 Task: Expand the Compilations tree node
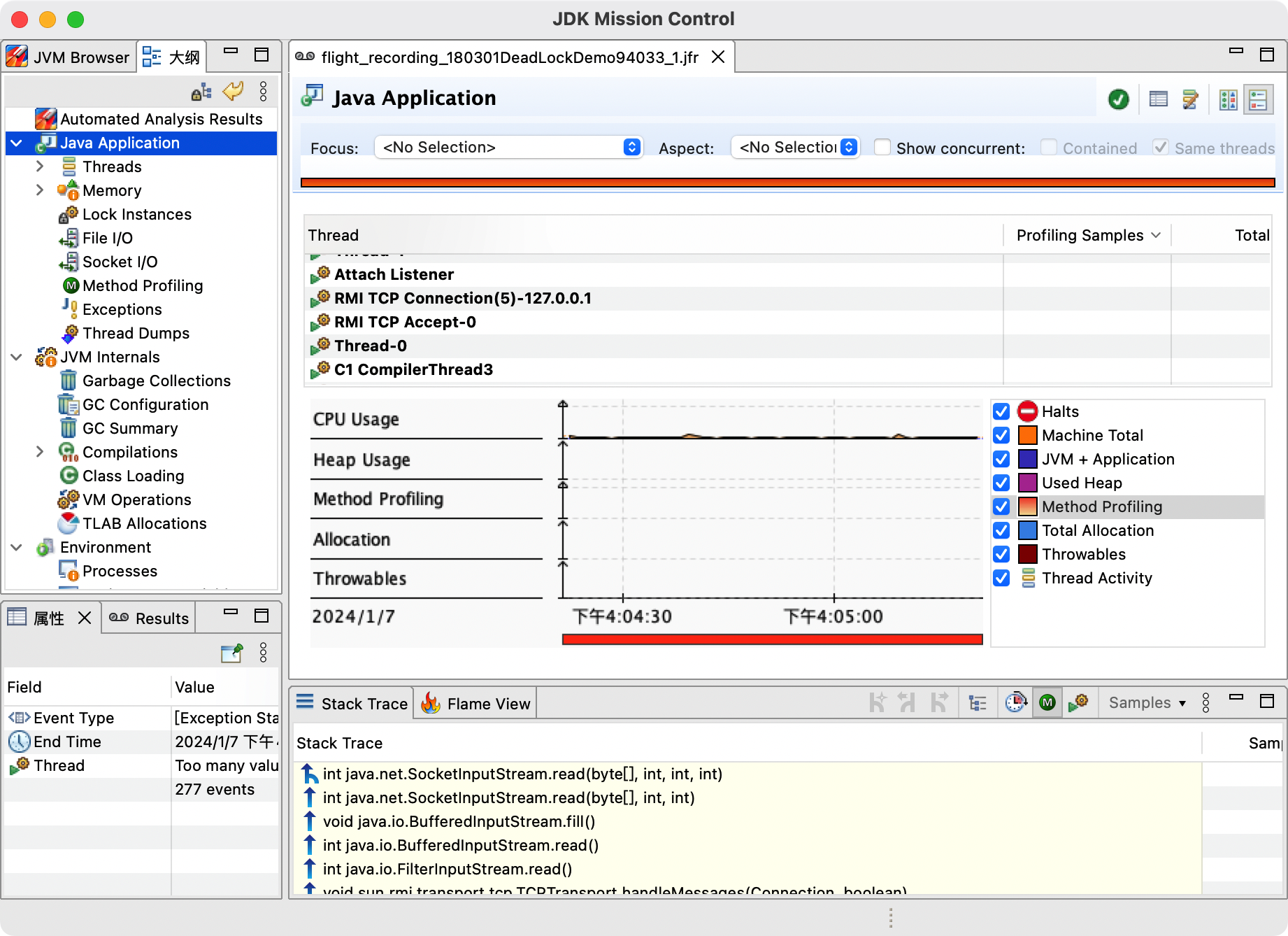(40, 452)
